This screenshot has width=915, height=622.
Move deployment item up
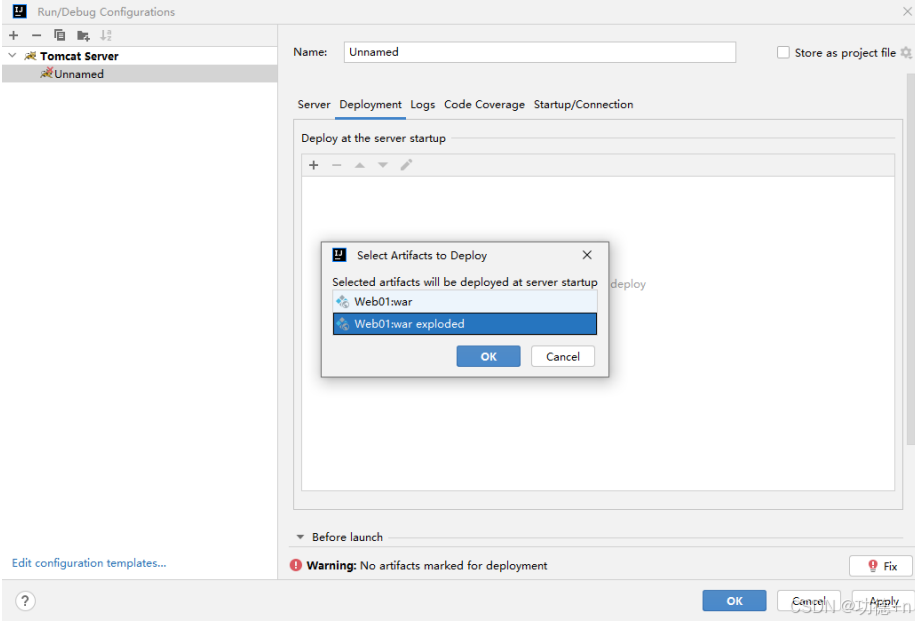click(359, 165)
